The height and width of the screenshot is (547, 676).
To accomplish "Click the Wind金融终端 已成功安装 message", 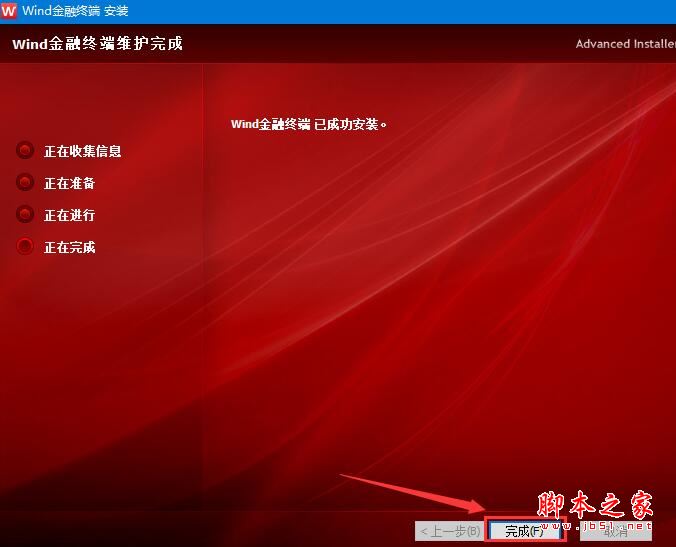I will tap(309, 124).
